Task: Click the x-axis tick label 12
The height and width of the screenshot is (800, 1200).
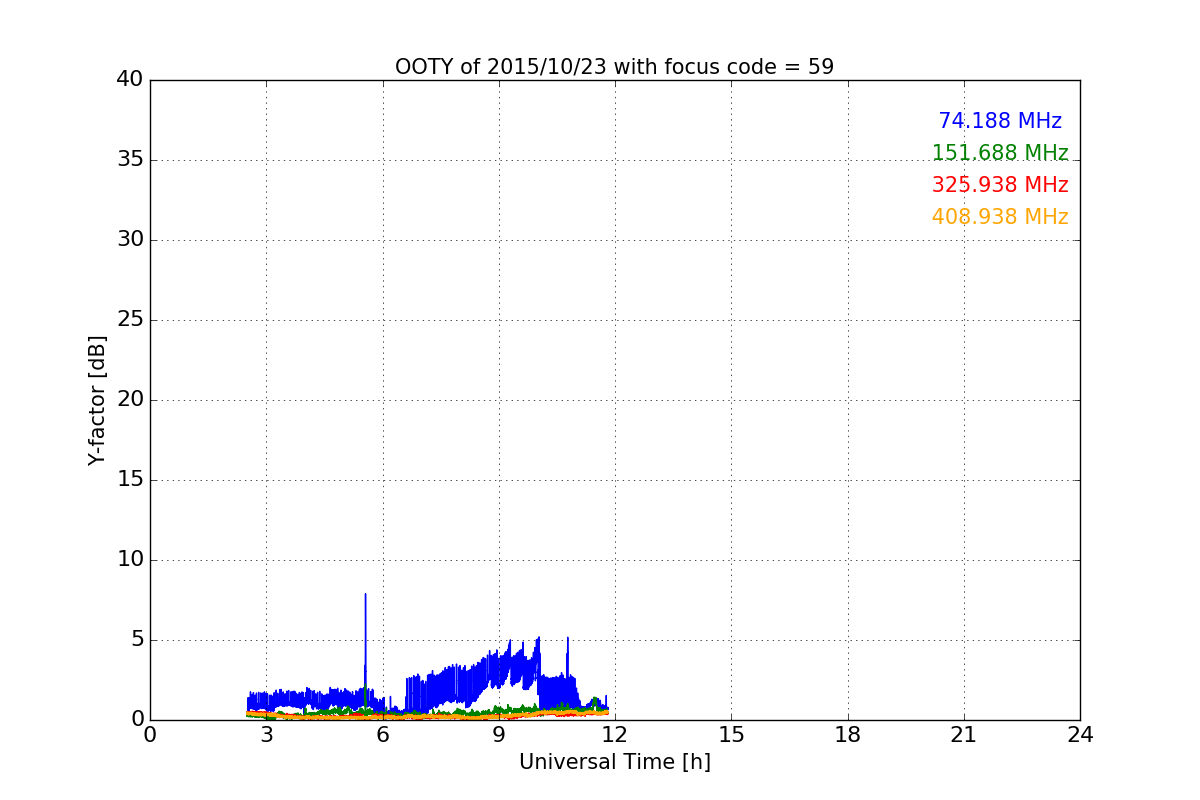Action: [615, 735]
